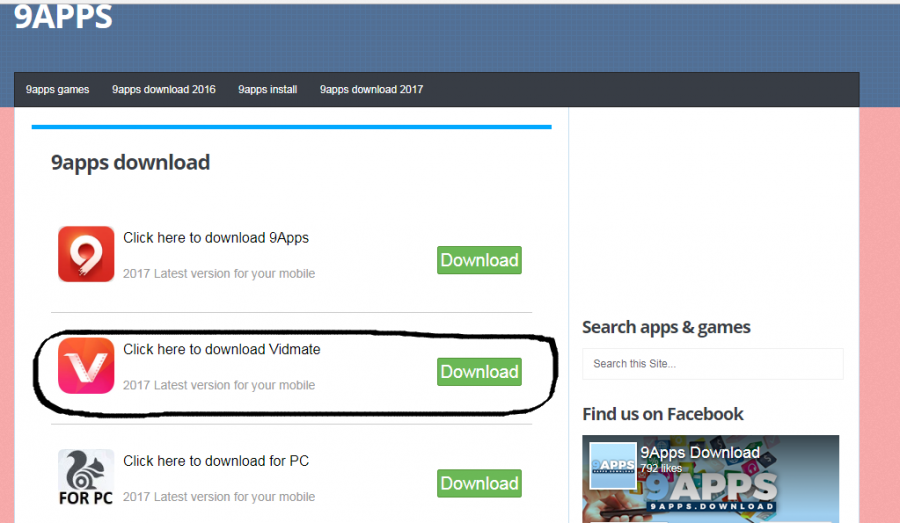The image size is (900, 523).
Task: Click the Vidmate V app icon
Action: coord(86,366)
